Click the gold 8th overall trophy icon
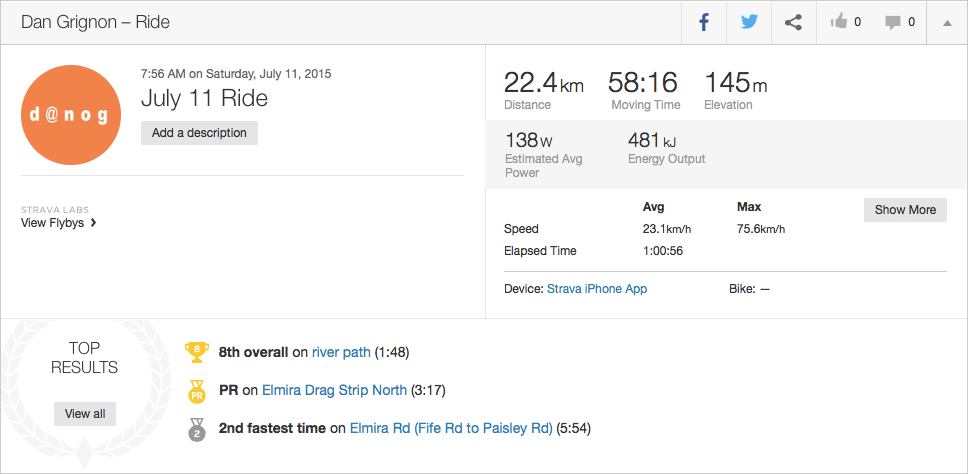Image resolution: width=970 pixels, height=474 pixels. (x=196, y=351)
